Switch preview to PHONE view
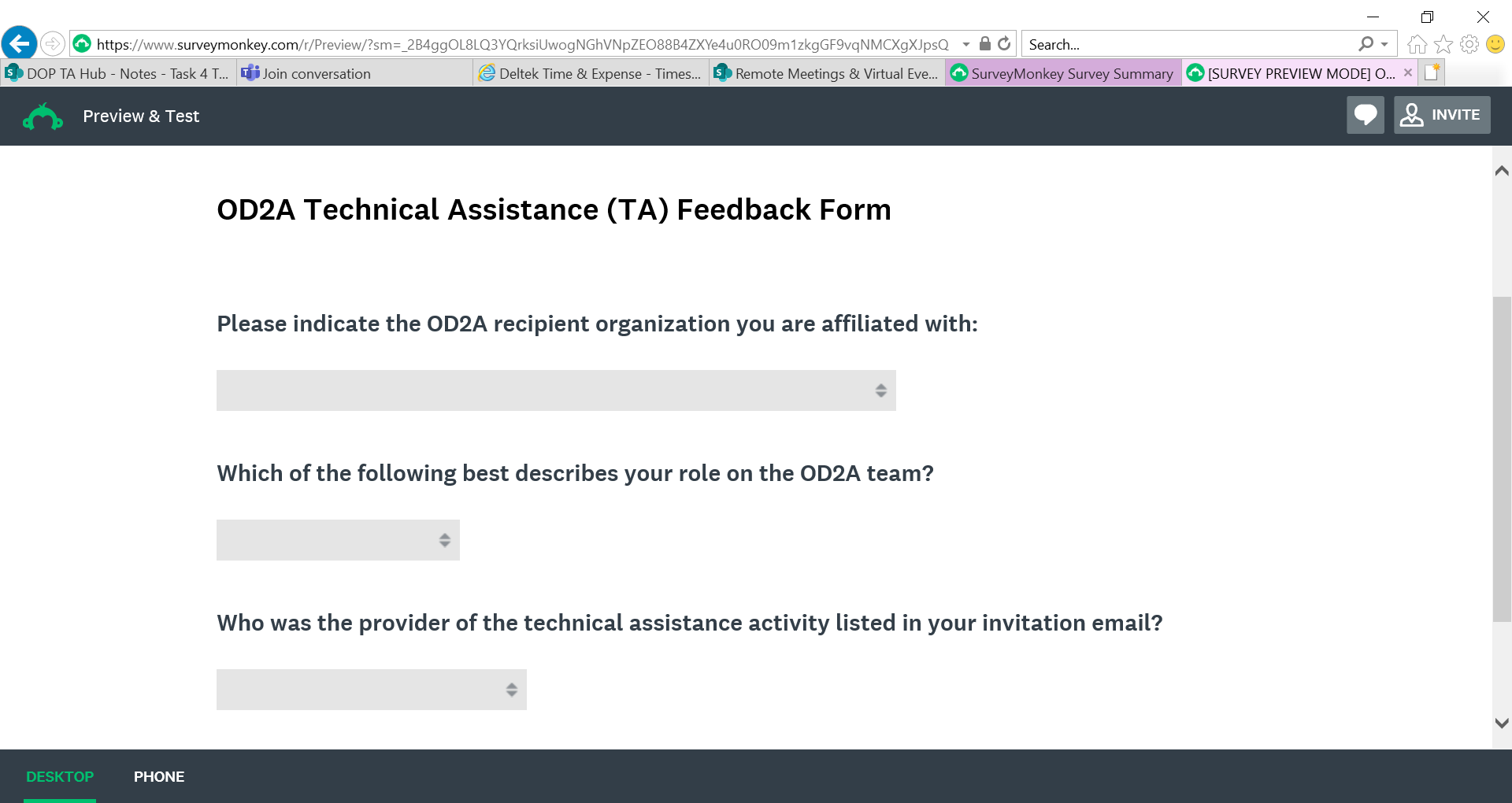This screenshot has height=803, width=1512. [159, 777]
